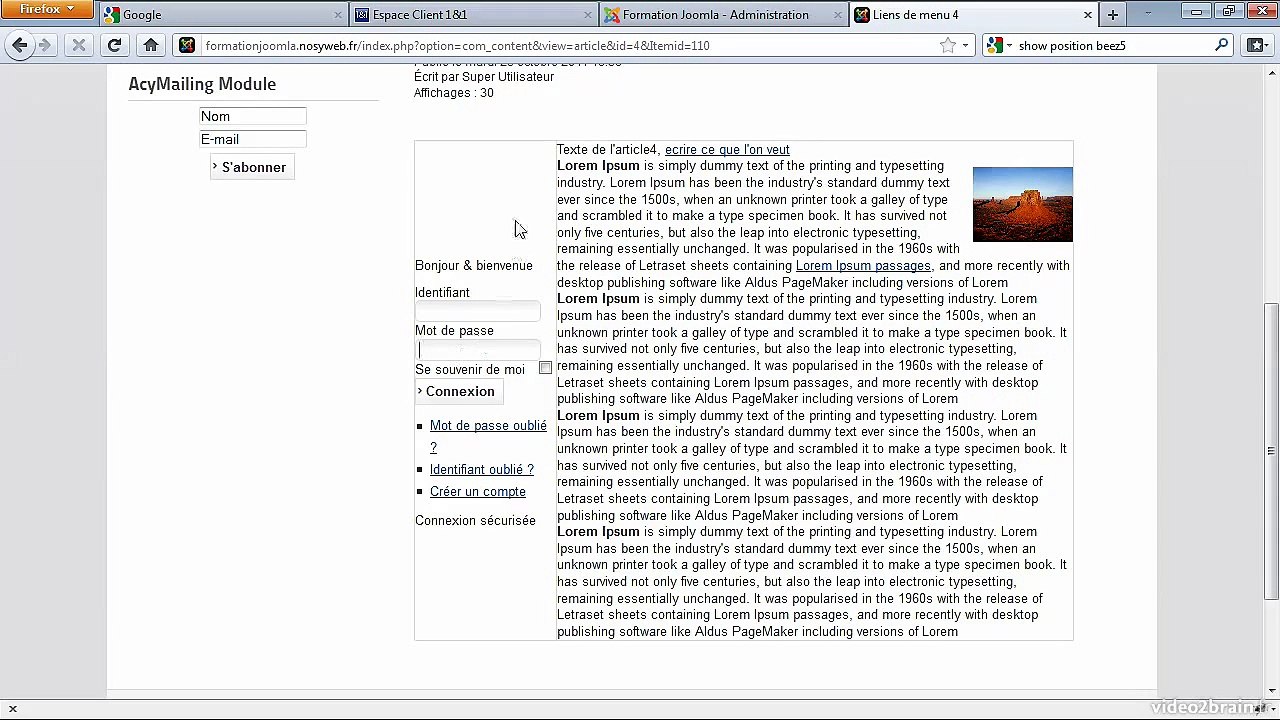The image size is (1280, 720).
Task: Click the AcyMailing Module heading
Action: (x=202, y=84)
